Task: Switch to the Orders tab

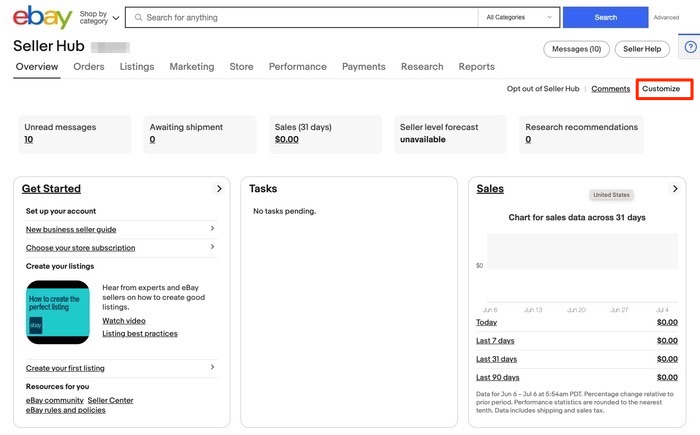Action: coord(89,67)
